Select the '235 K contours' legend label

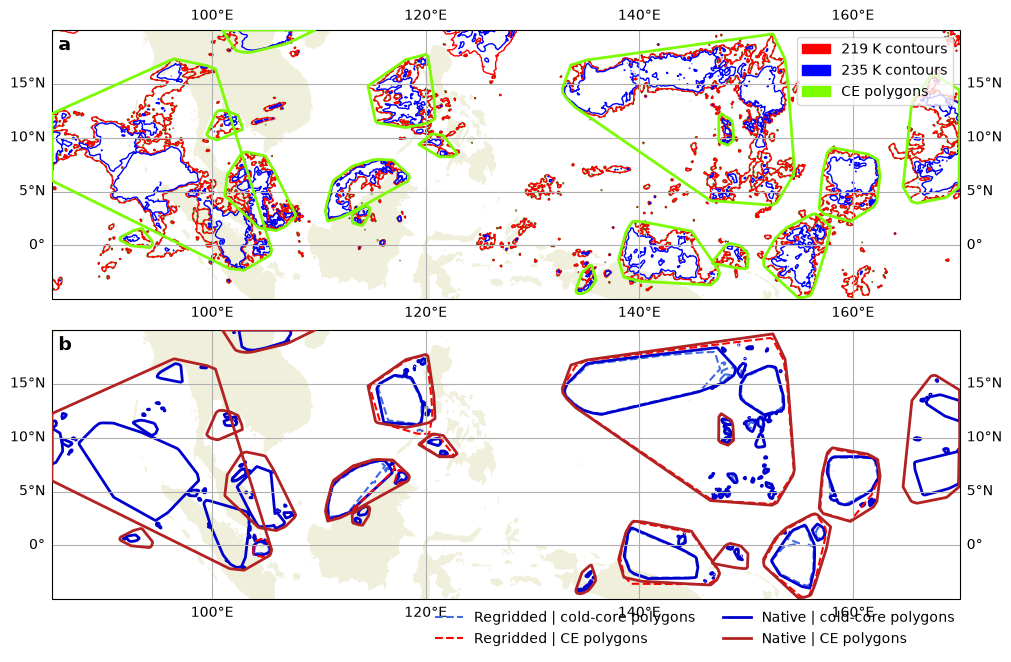(x=894, y=70)
